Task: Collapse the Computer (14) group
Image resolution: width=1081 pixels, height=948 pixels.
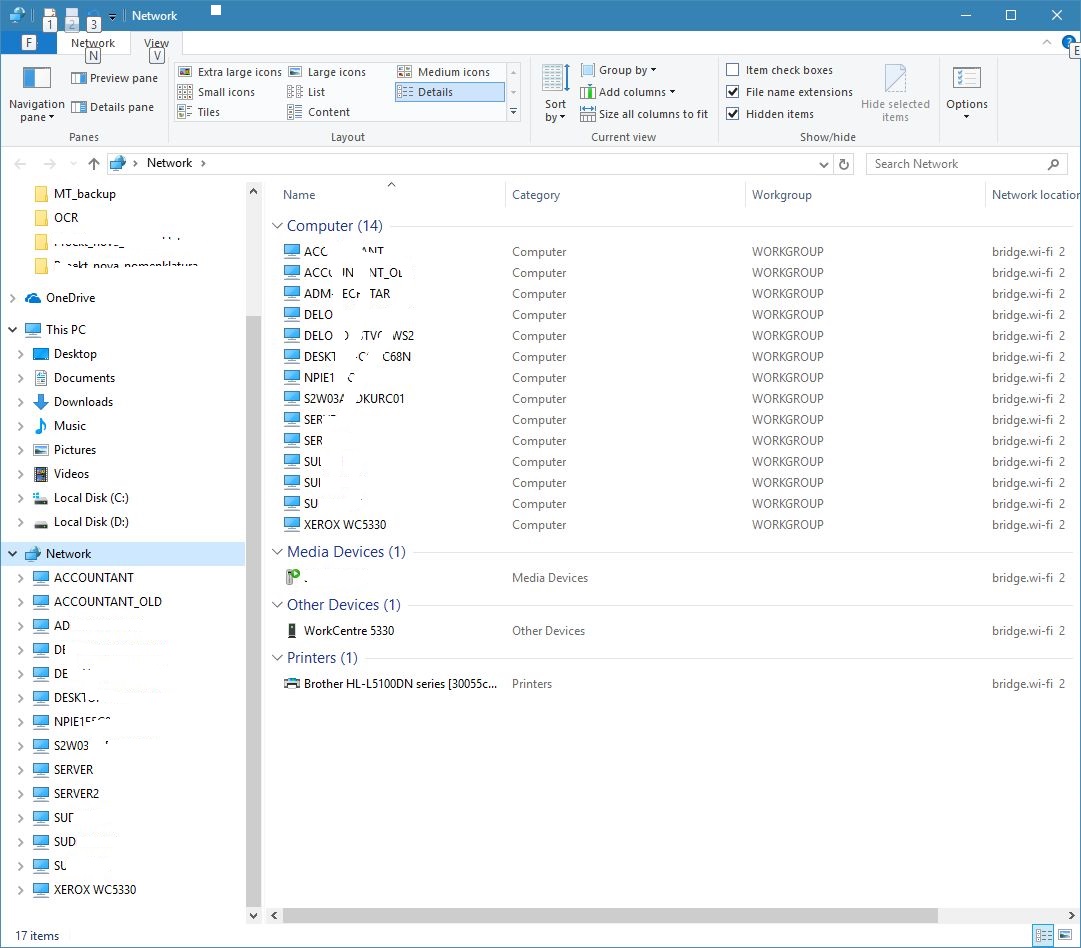Action: (277, 225)
